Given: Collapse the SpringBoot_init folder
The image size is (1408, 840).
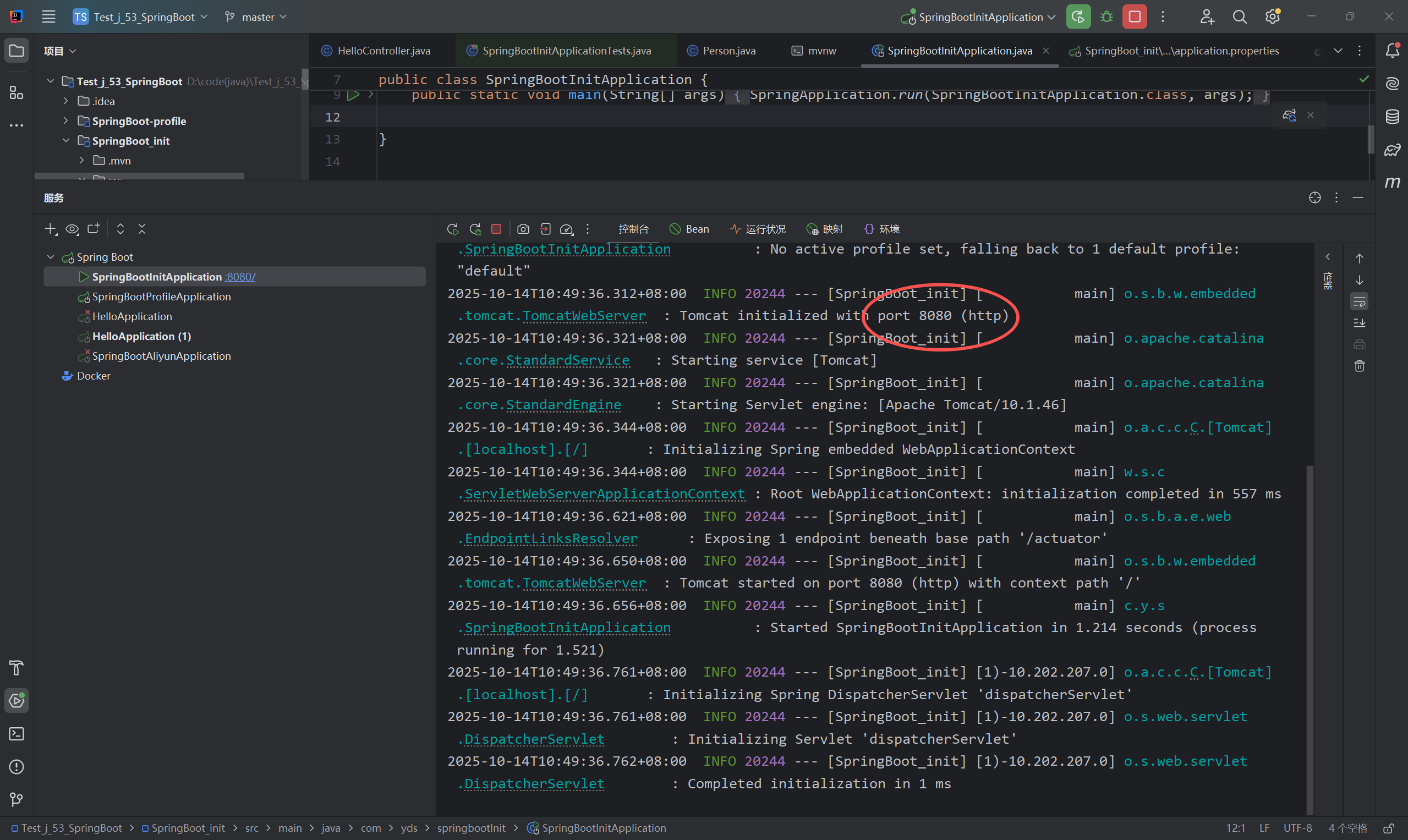Looking at the screenshot, I should tap(66, 140).
